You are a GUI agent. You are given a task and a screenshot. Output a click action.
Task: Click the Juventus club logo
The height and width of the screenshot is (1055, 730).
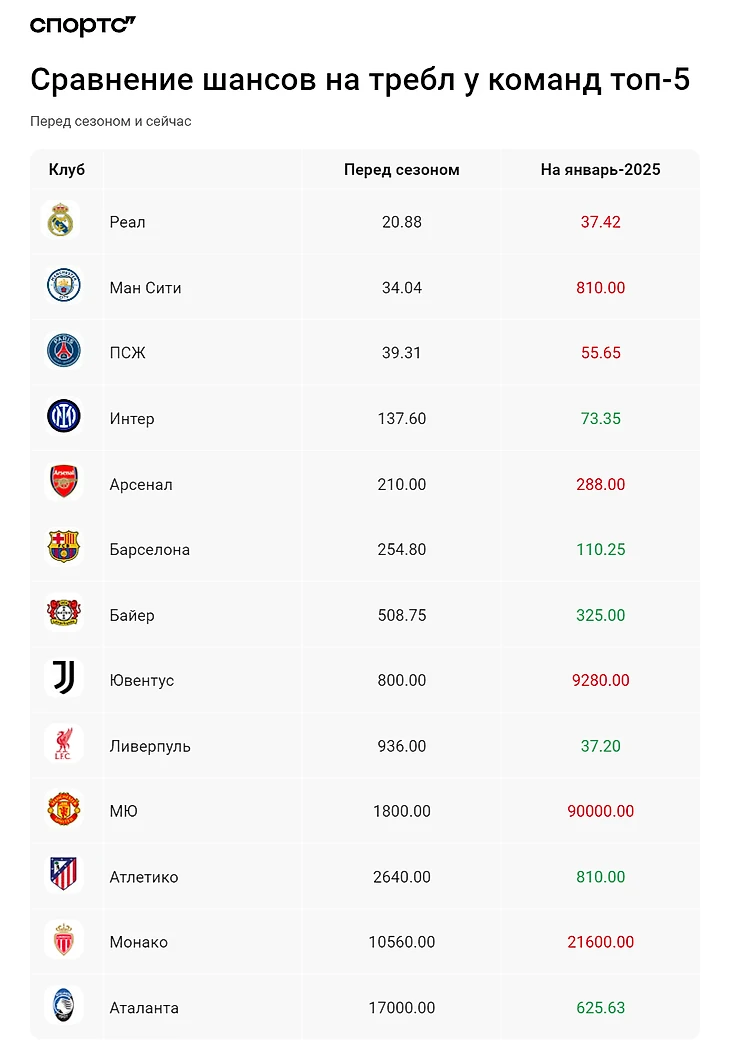[63, 679]
